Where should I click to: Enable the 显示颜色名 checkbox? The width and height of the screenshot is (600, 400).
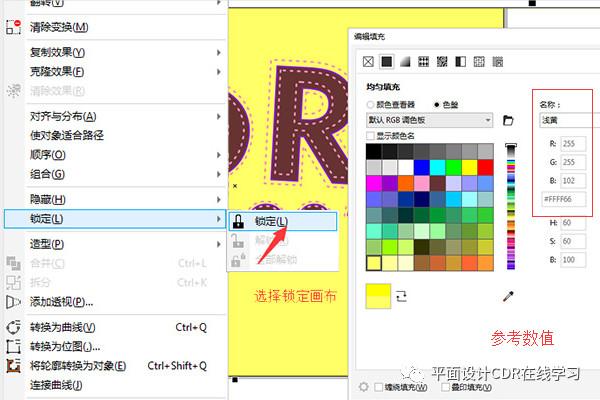(370, 136)
